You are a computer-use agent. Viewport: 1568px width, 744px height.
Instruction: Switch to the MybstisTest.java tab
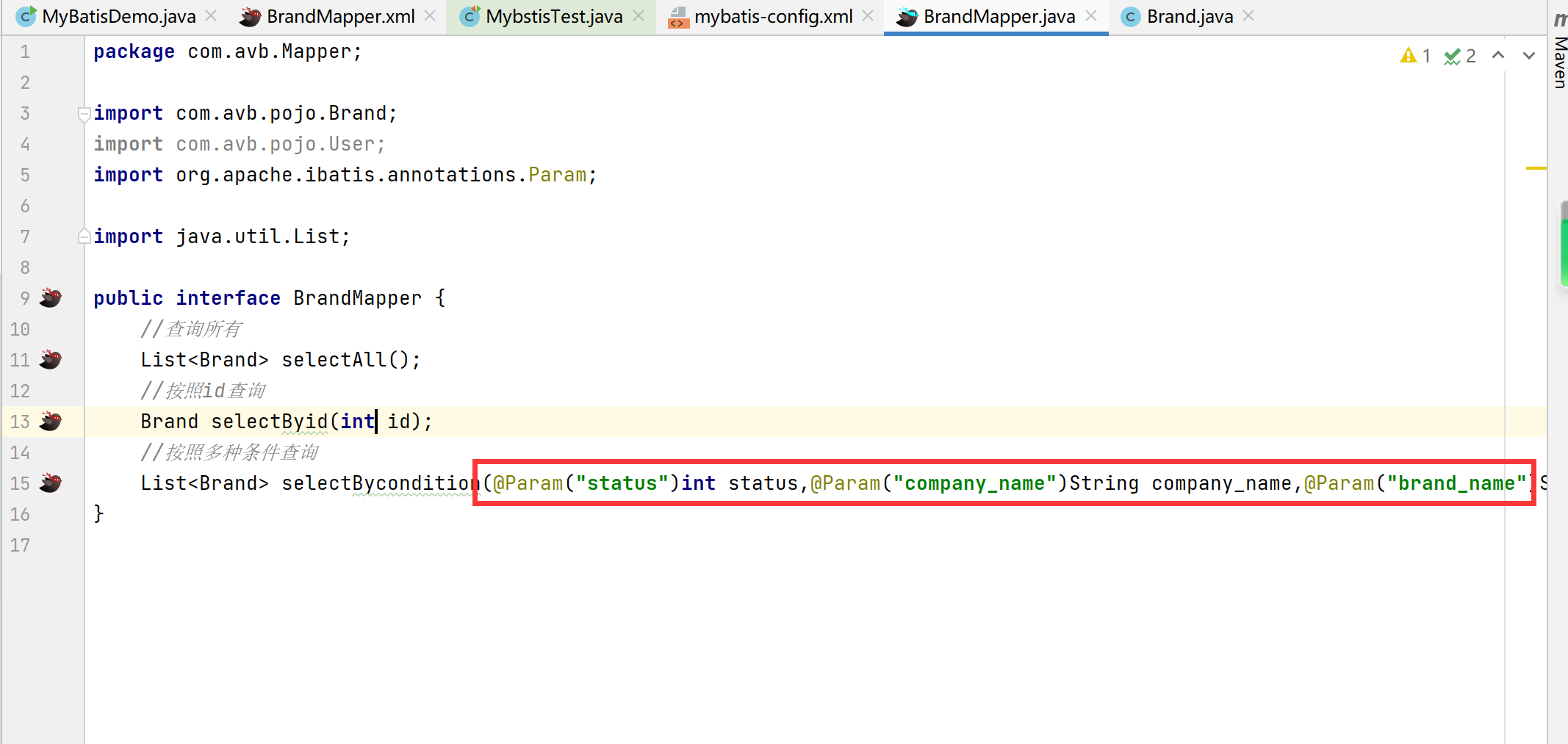point(554,16)
